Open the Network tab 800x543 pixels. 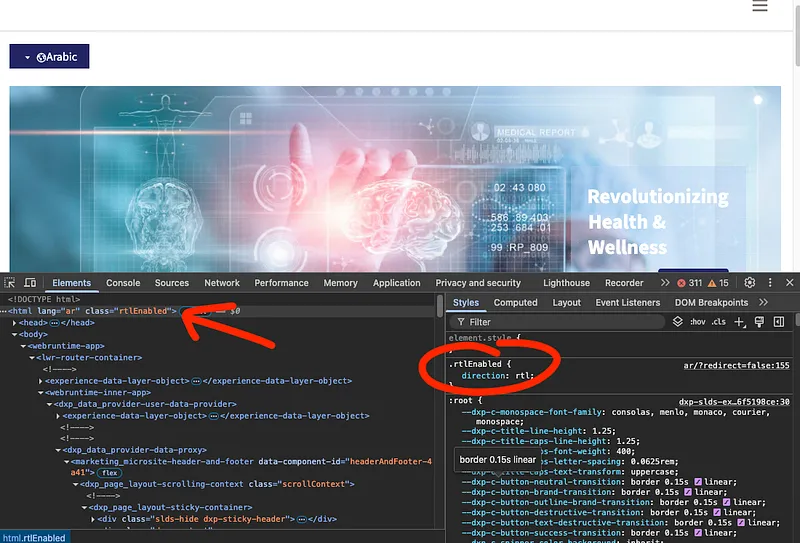click(222, 283)
